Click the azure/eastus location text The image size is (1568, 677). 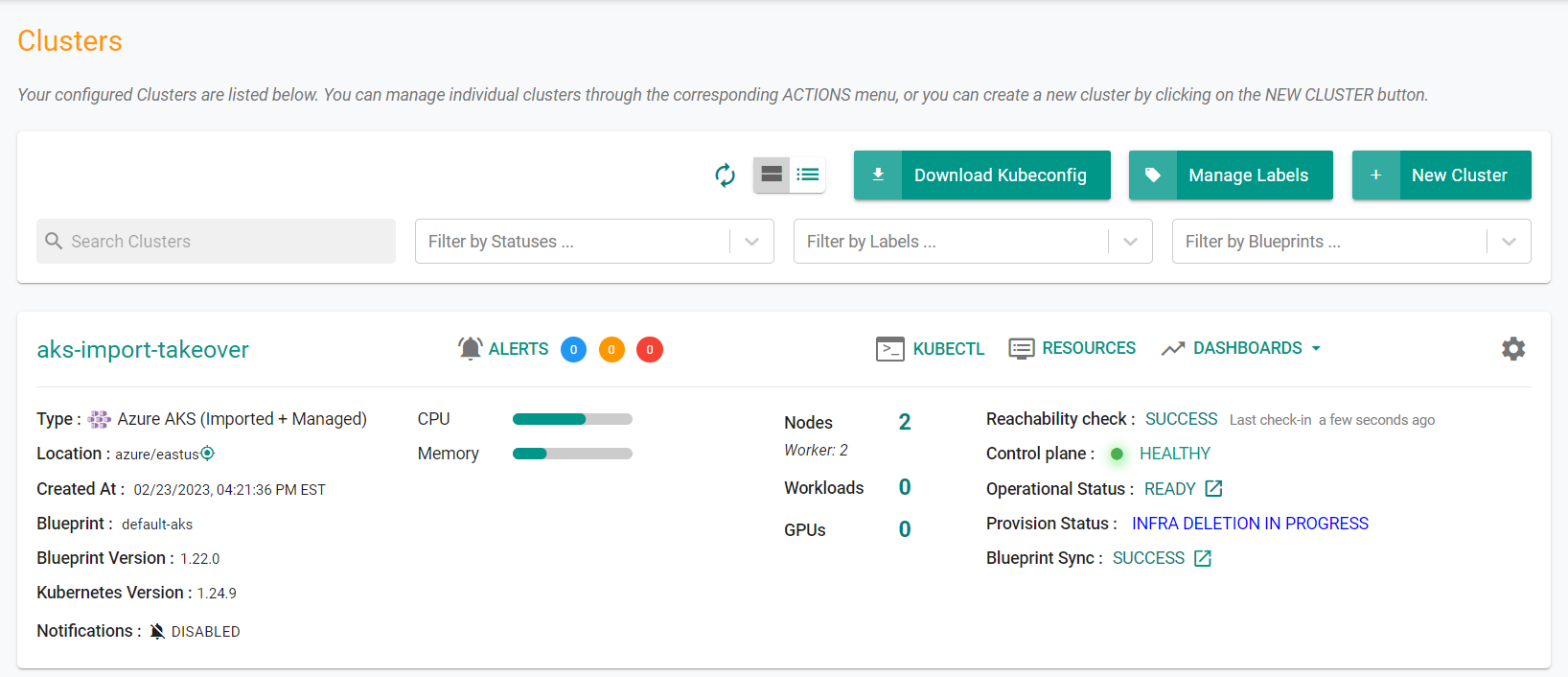[157, 455]
